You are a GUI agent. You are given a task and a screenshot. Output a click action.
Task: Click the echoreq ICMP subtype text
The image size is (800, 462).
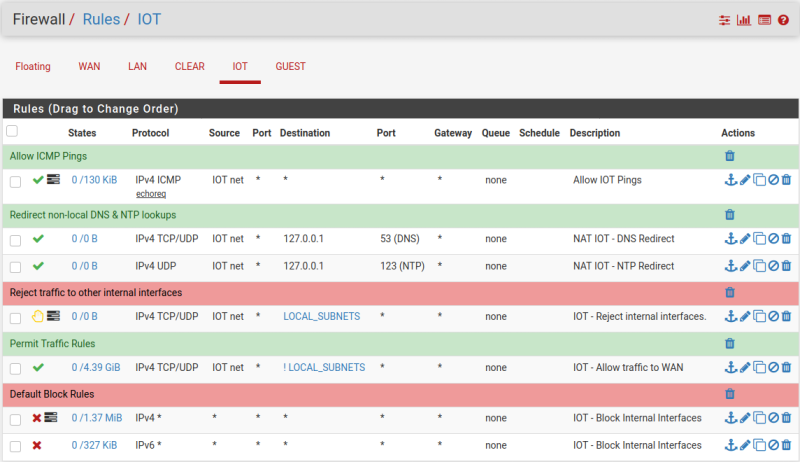(151, 194)
